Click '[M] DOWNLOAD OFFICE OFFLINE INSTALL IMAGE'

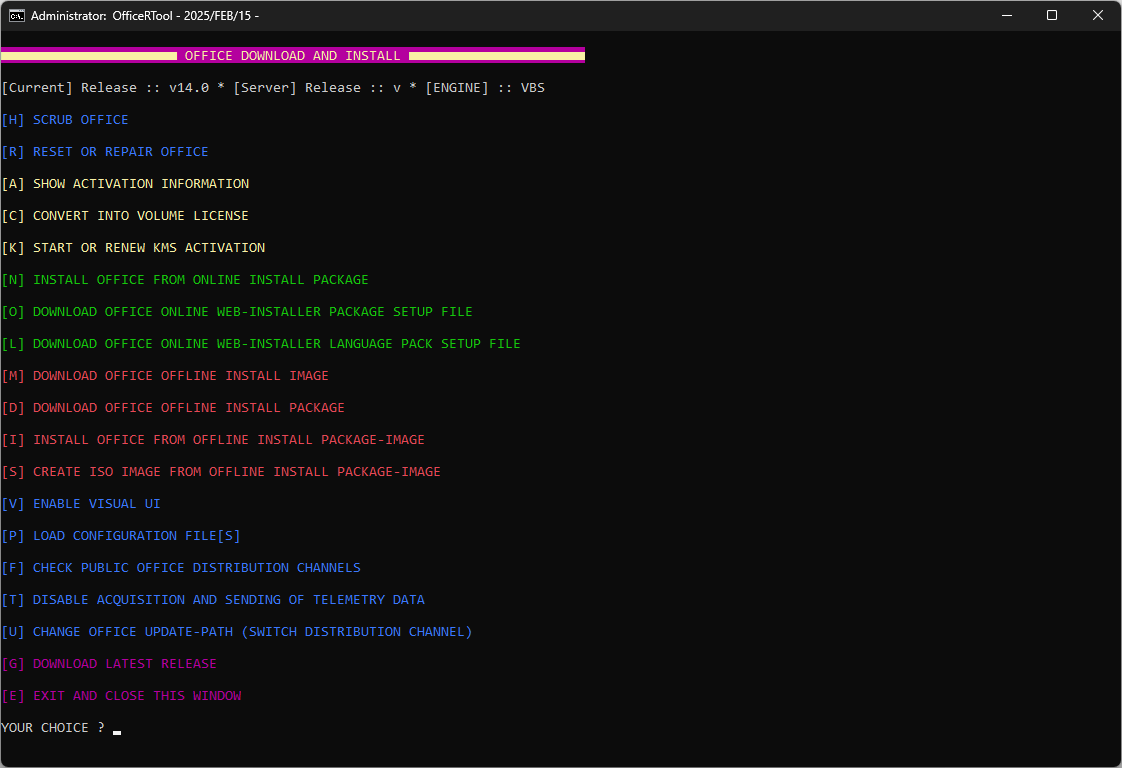(165, 376)
